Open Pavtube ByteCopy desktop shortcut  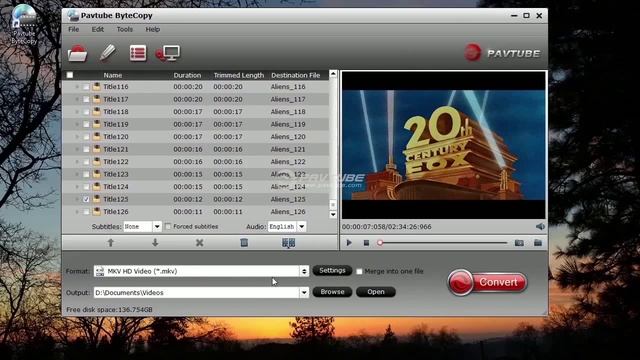pyautogui.click(x=24, y=24)
